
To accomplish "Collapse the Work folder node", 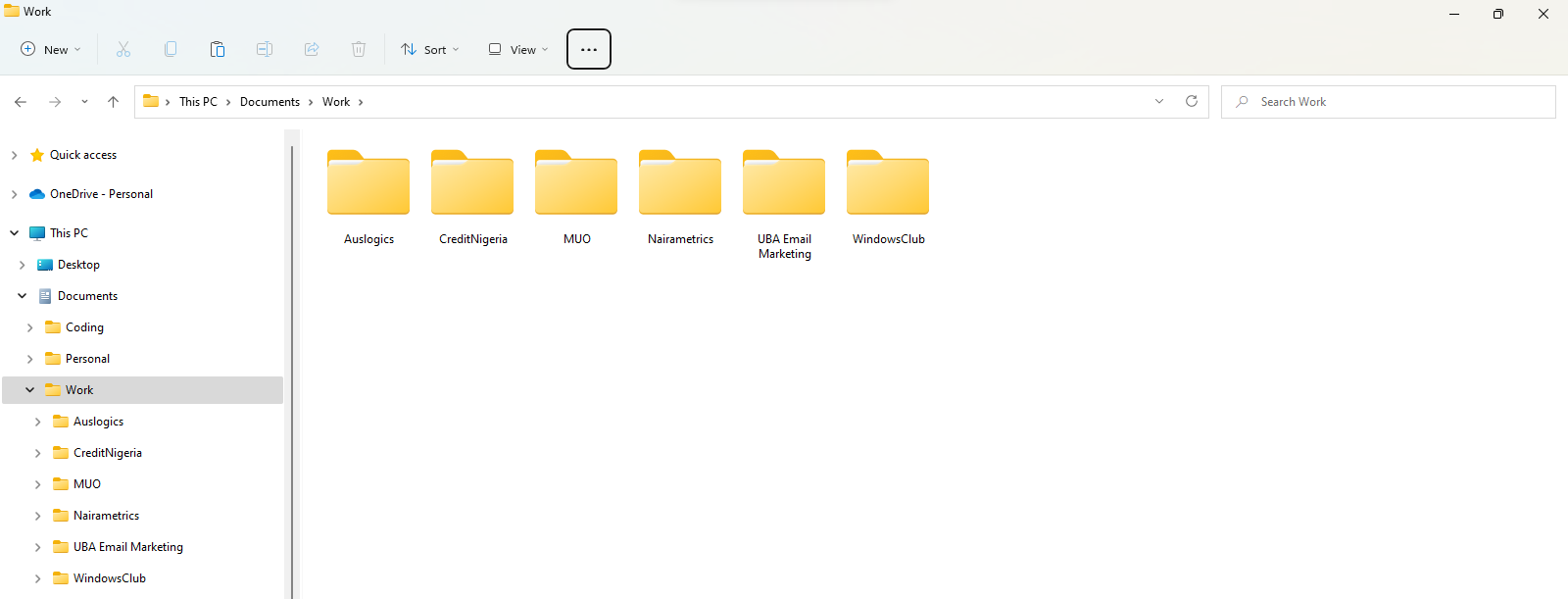I will tap(29, 390).
